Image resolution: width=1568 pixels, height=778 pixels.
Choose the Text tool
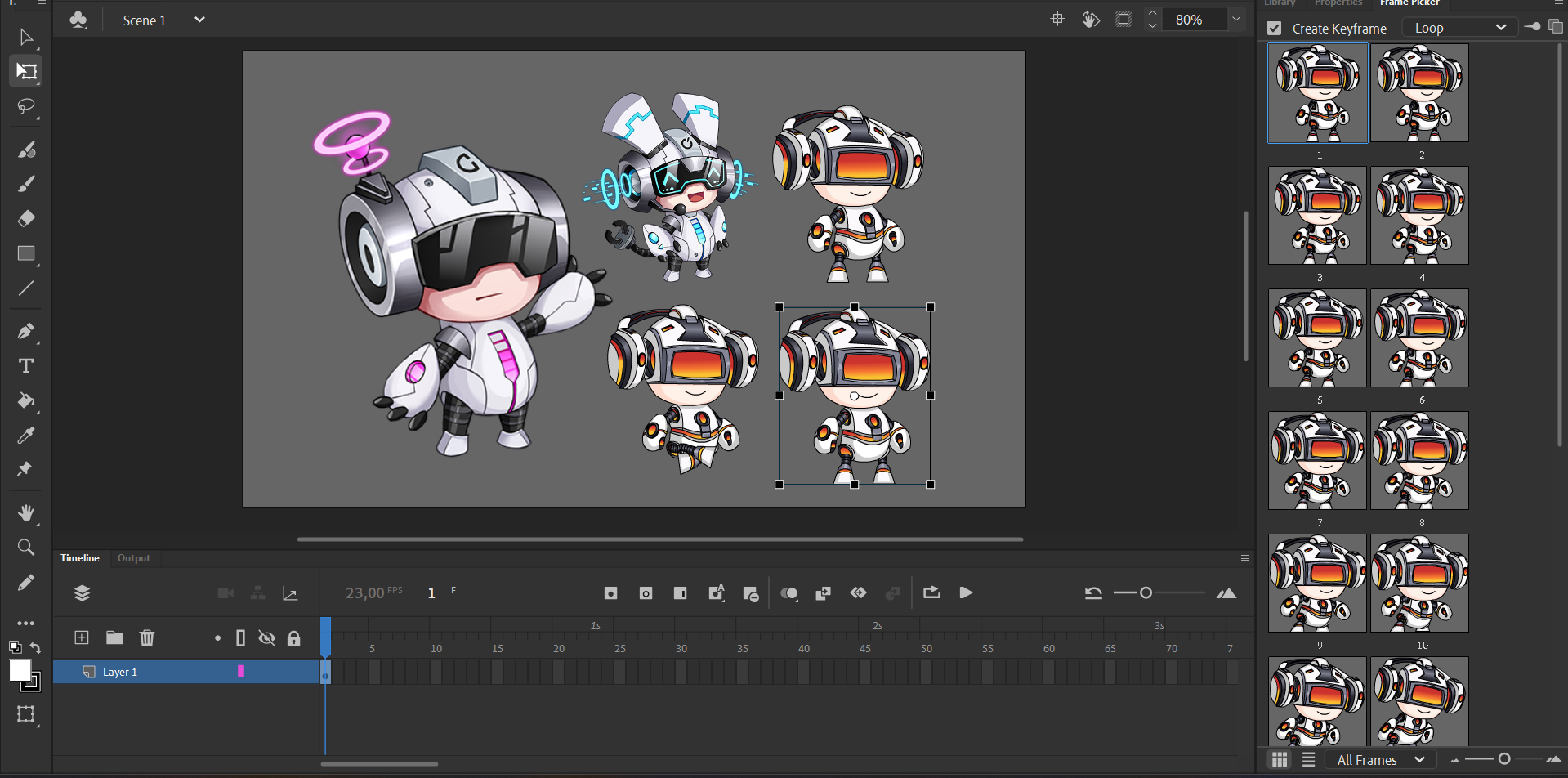click(x=26, y=366)
